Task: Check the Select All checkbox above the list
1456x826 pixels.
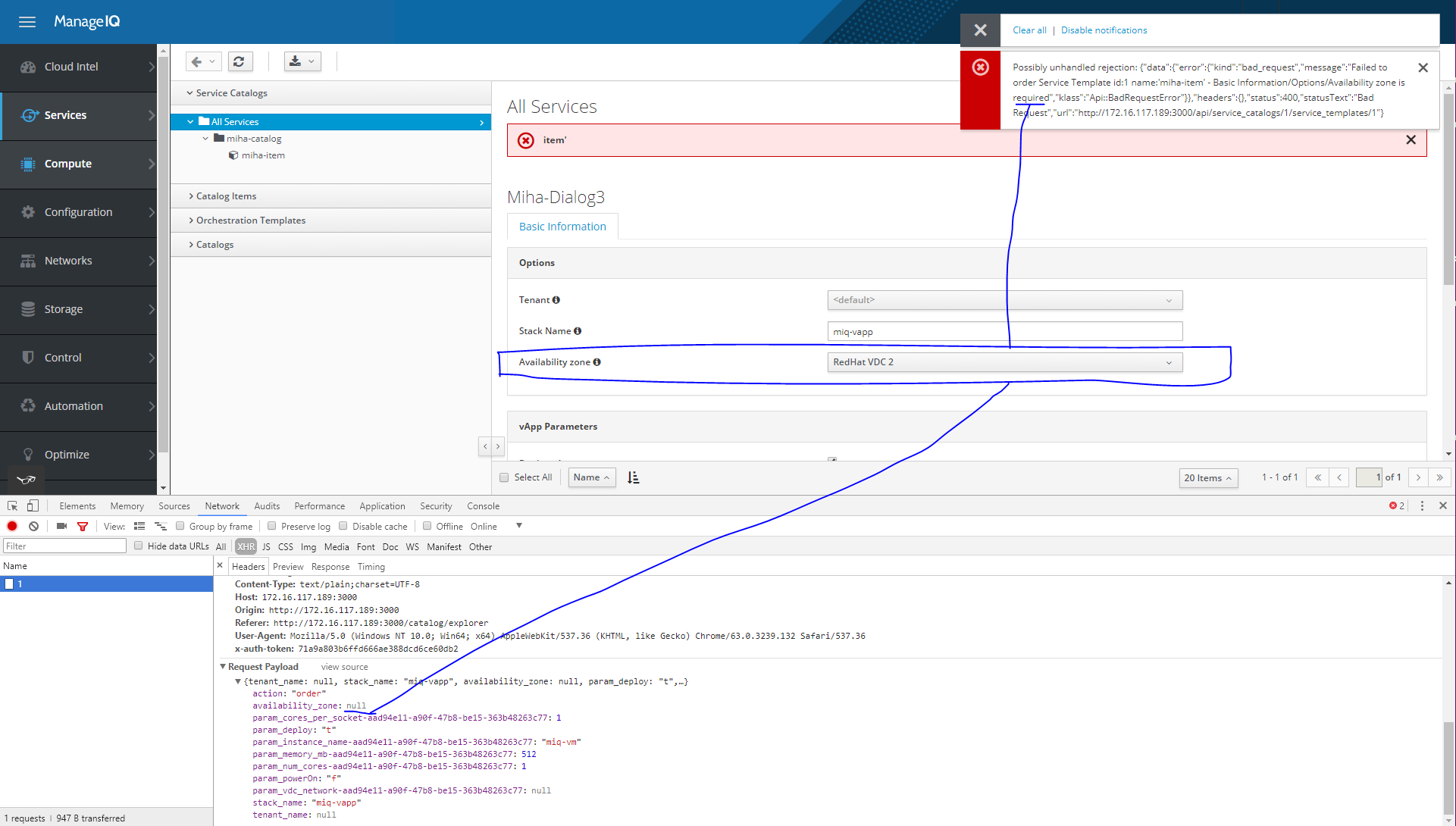Action: coord(504,477)
